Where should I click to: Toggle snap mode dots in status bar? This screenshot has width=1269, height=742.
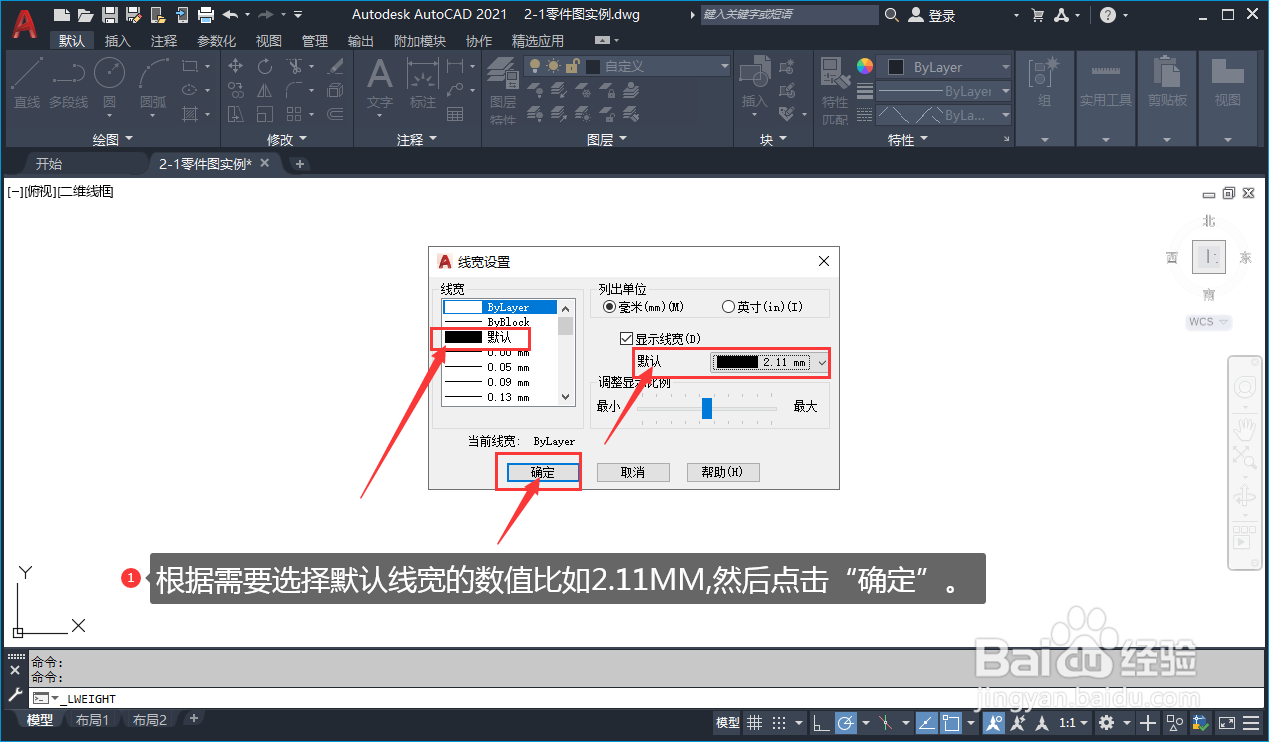pos(779,722)
